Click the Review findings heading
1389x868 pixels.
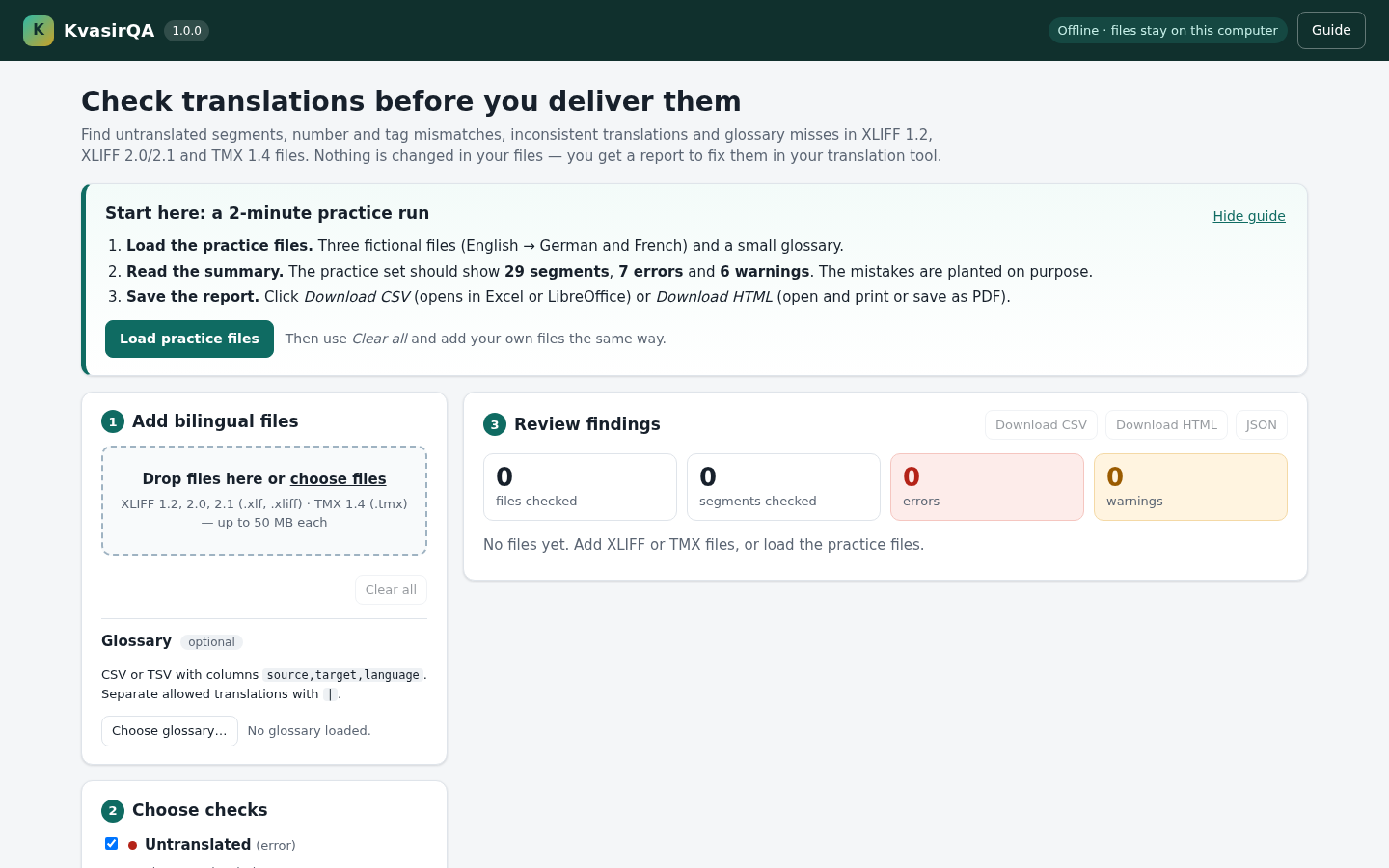point(587,424)
